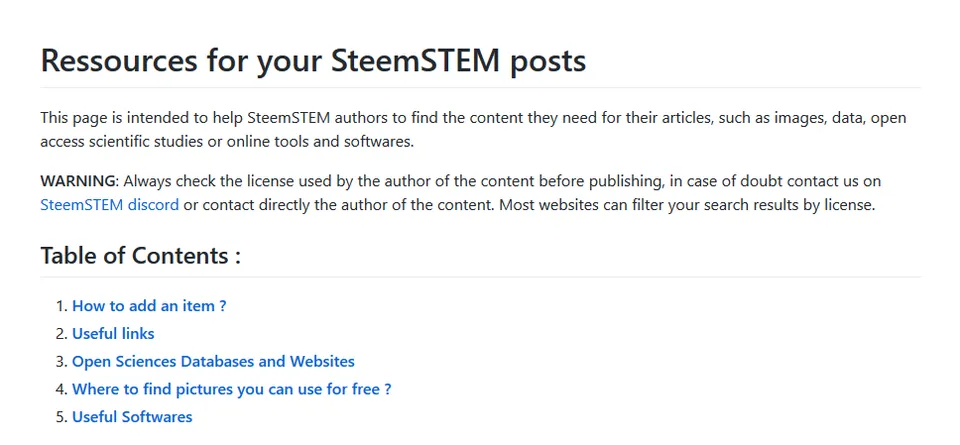Click the bold WARNING label
This screenshot has width=960, height=445.
tap(78, 181)
